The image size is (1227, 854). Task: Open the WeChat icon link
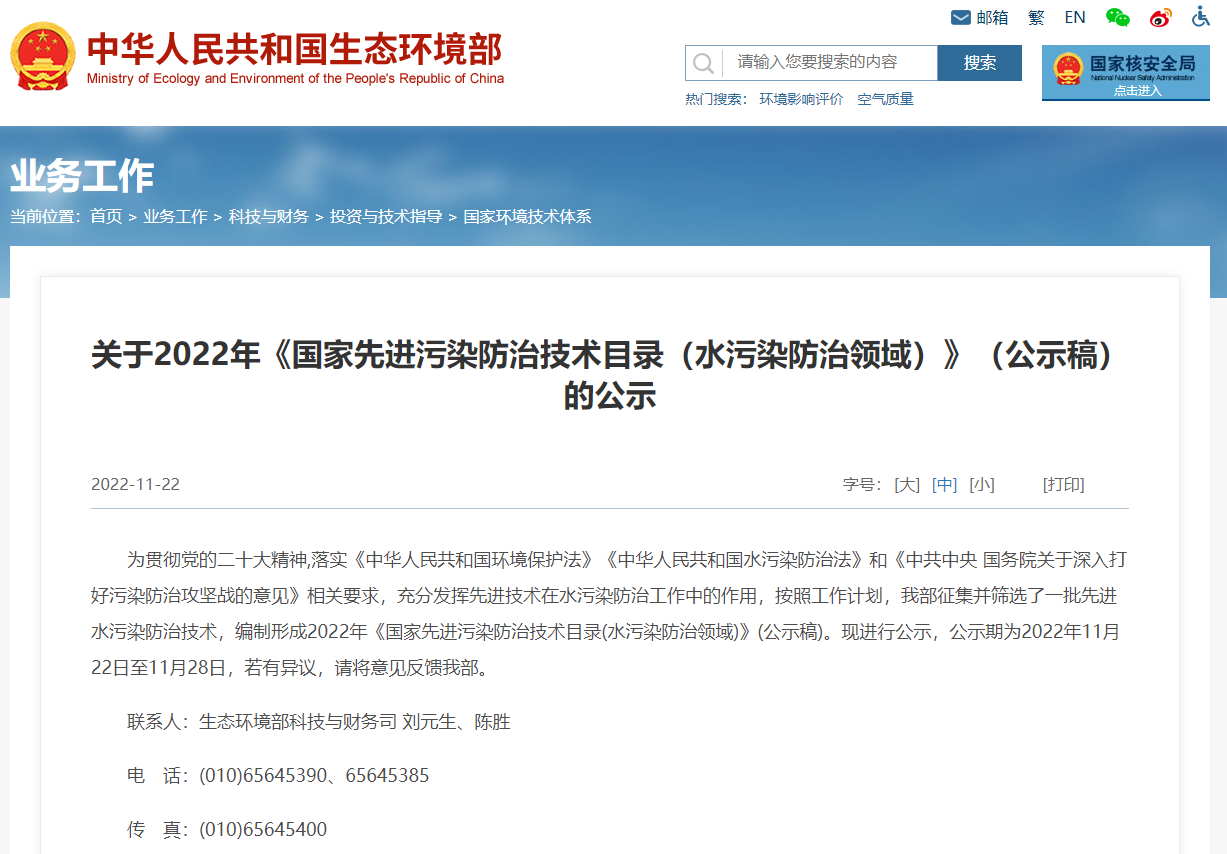click(1117, 18)
